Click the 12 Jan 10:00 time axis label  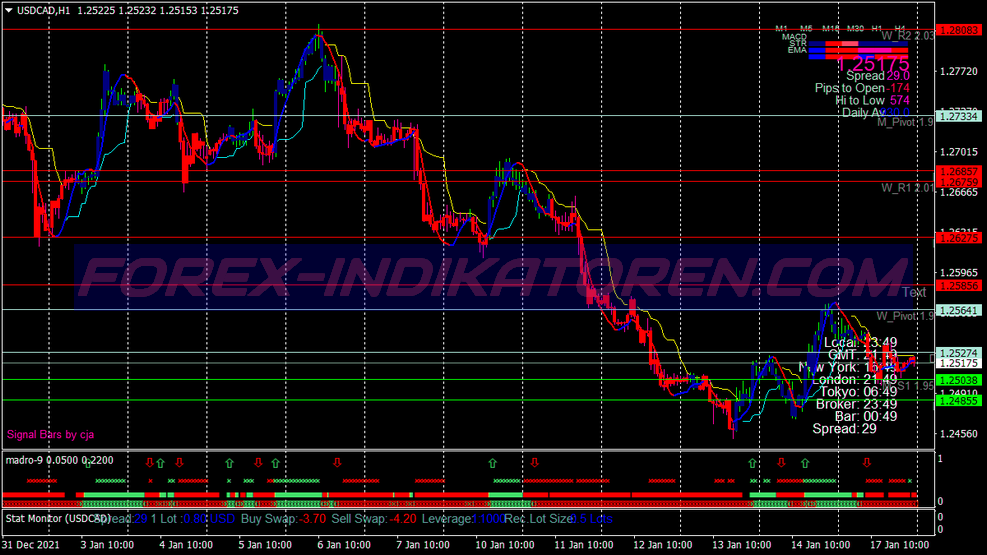[662, 544]
